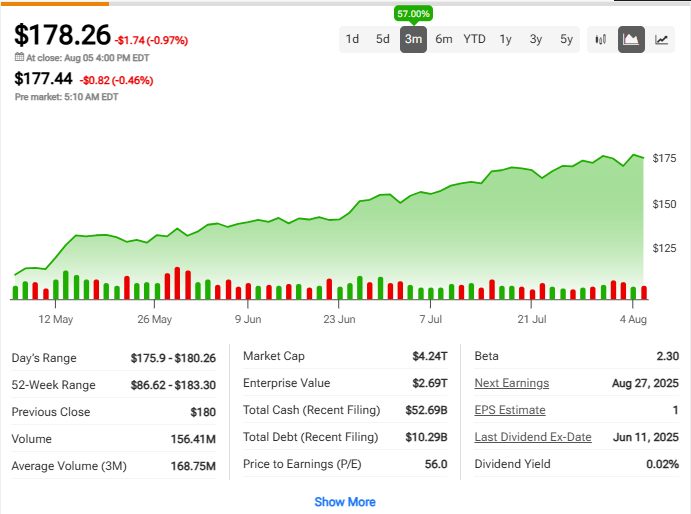The width and height of the screenshot is (691, 514).
Task: Click the 4 Aug date axis label
Action: coord(635,320)
